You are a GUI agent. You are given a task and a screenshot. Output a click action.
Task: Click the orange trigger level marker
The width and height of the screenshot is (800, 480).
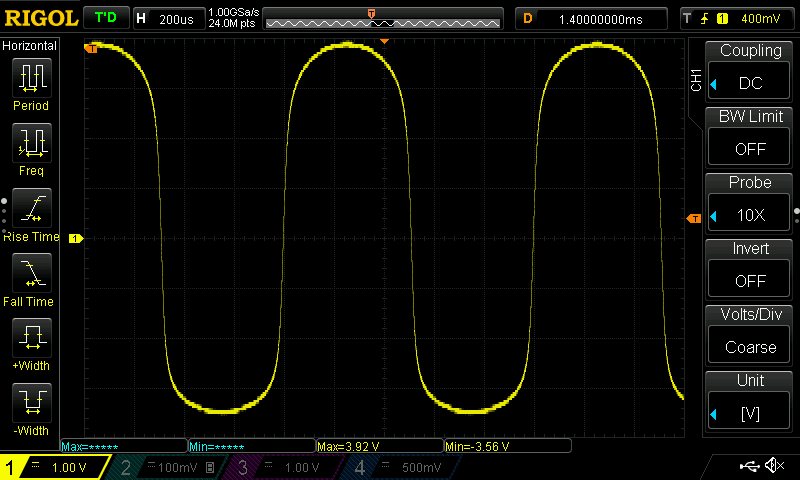coord(692,219)
